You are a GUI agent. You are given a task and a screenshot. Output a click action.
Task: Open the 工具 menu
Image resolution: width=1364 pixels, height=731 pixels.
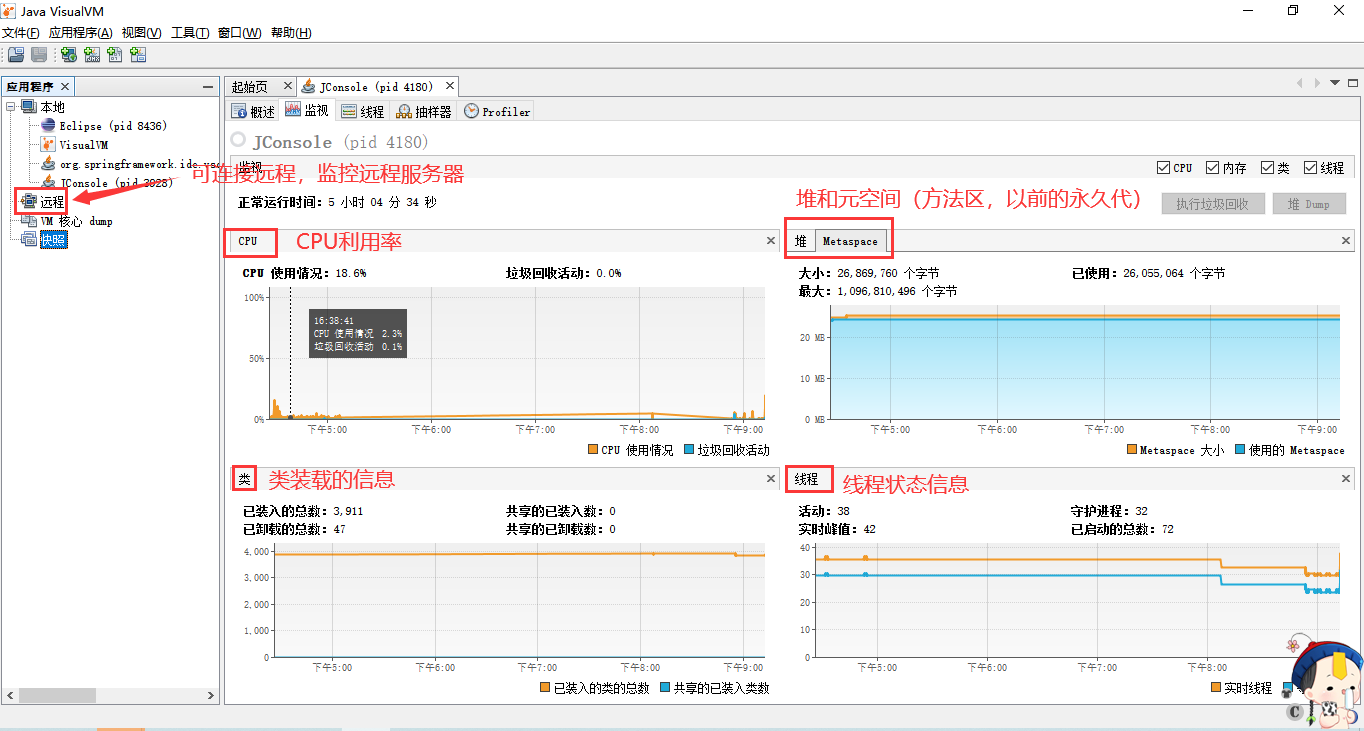(190, 33)
